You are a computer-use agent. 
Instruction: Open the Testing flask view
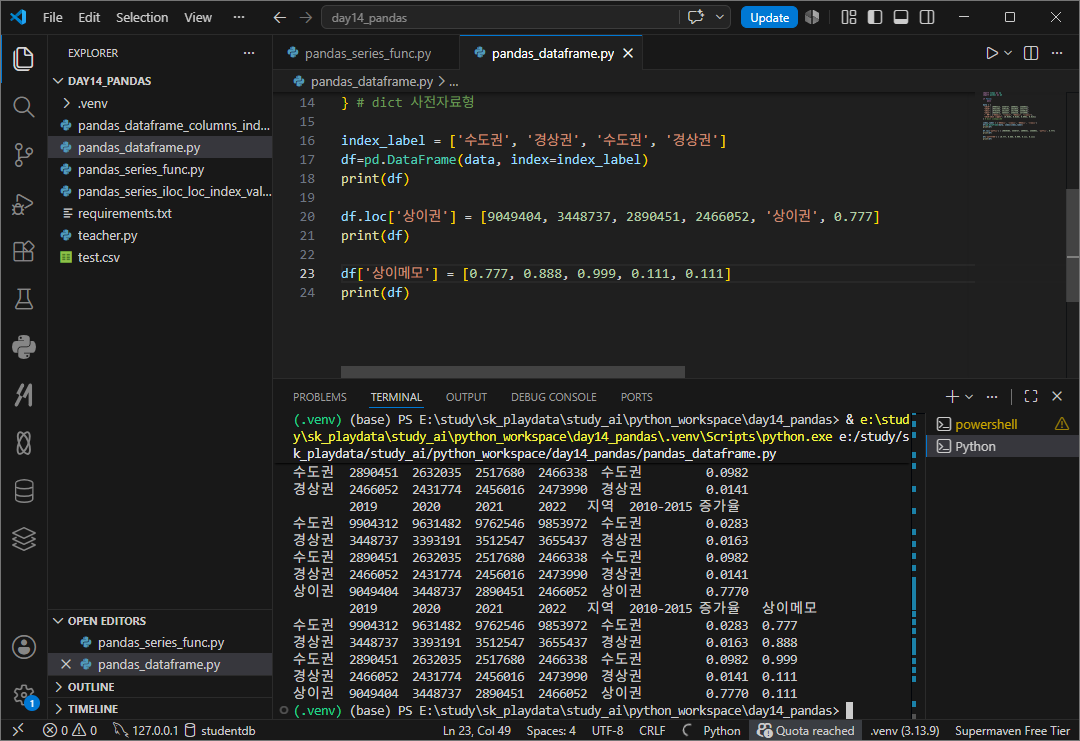pos(23,299)
